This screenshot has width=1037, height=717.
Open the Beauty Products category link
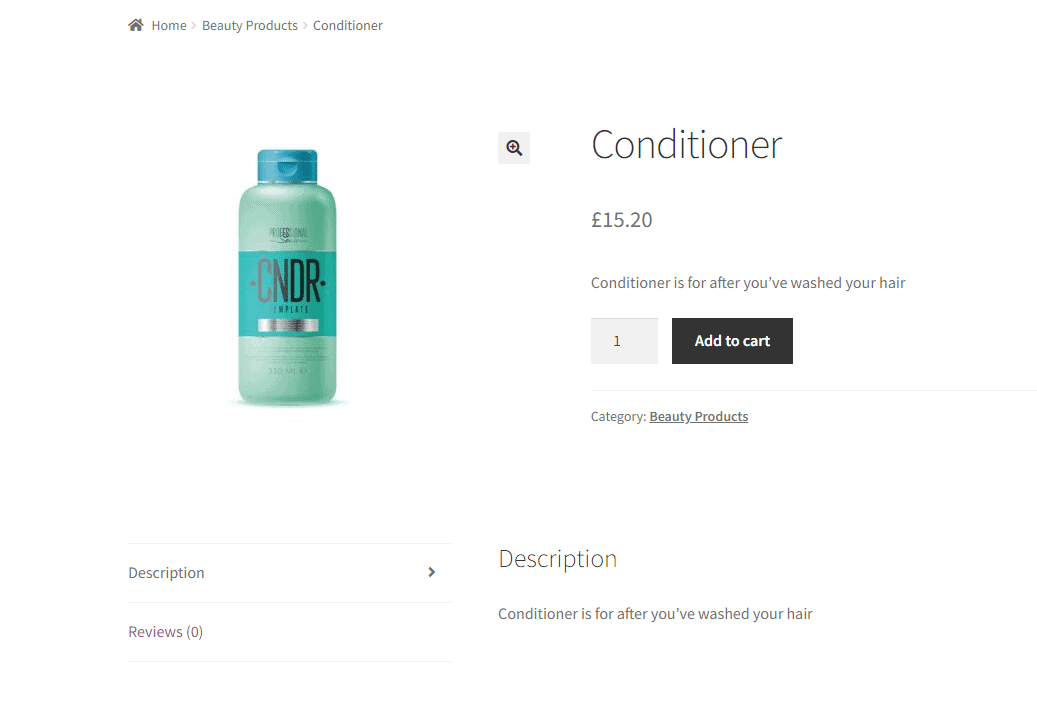(x=698, y=416)
